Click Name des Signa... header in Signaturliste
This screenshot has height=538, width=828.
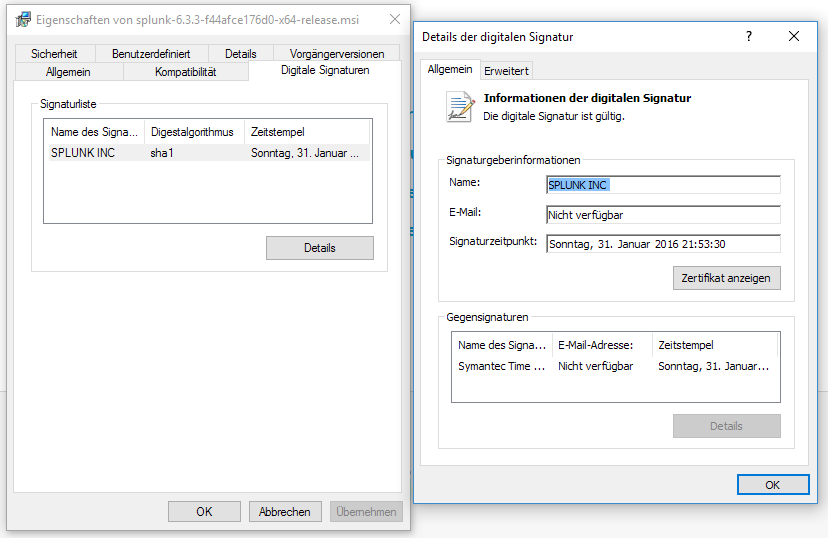click(94, 132)
